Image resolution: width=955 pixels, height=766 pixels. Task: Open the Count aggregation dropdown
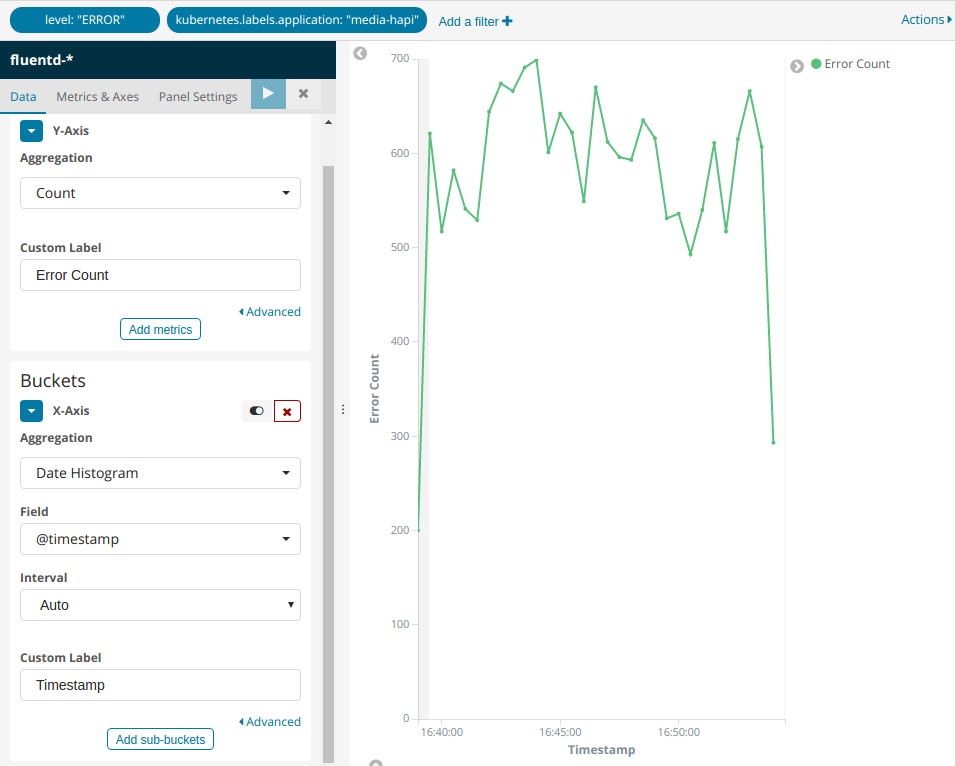pos(160,193)
